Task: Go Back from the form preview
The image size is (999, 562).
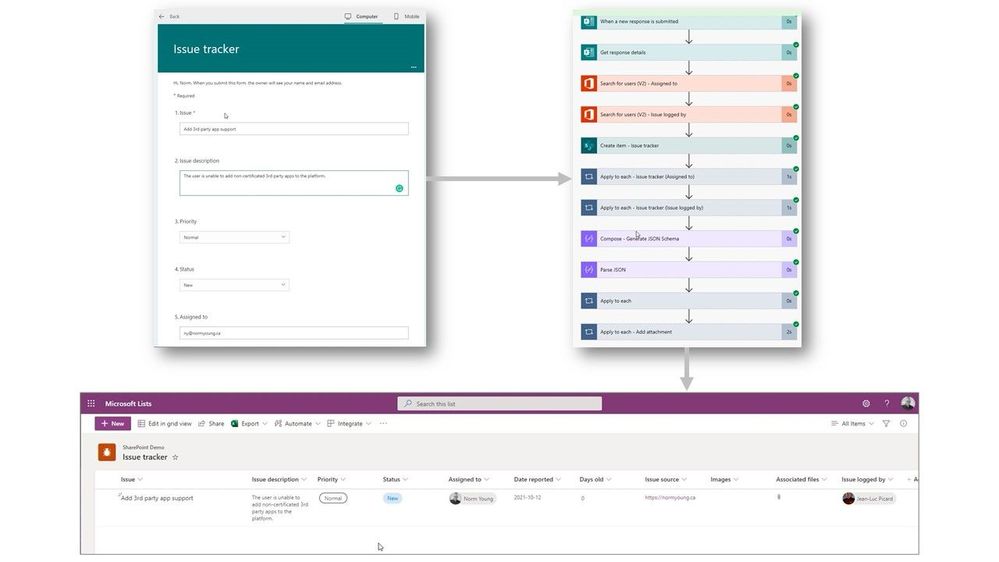Action: click(x=169, y=17)
